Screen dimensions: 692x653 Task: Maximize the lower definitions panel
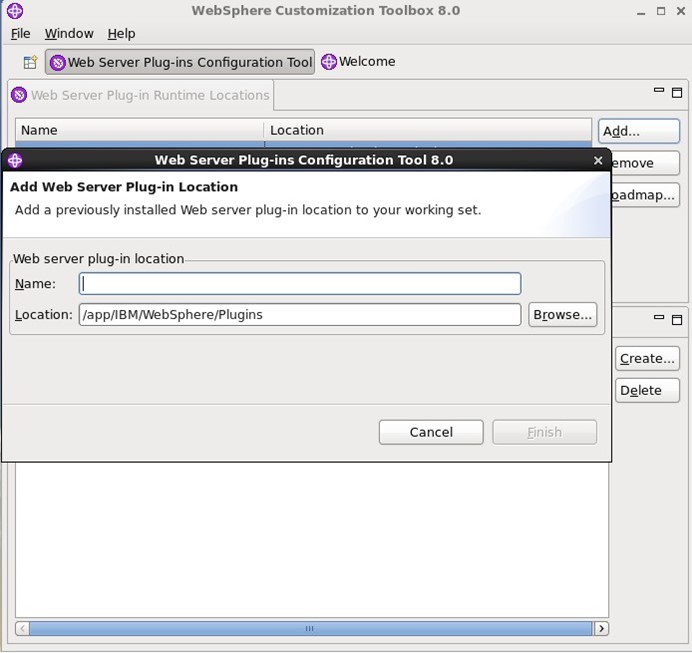(677, 320)
